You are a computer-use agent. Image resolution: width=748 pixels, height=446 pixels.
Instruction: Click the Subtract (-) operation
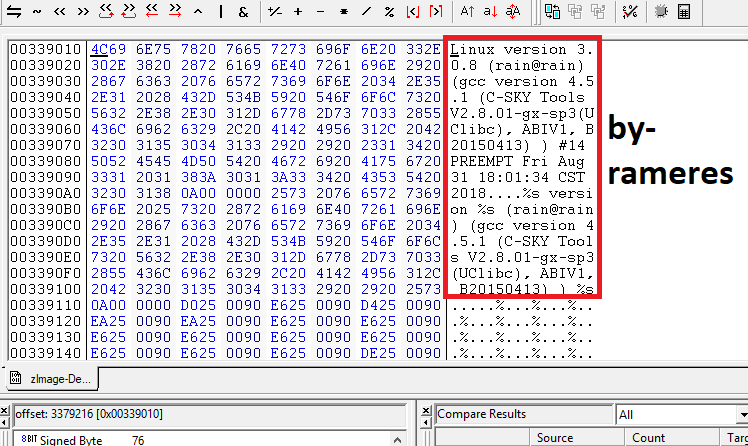point(321,11)
